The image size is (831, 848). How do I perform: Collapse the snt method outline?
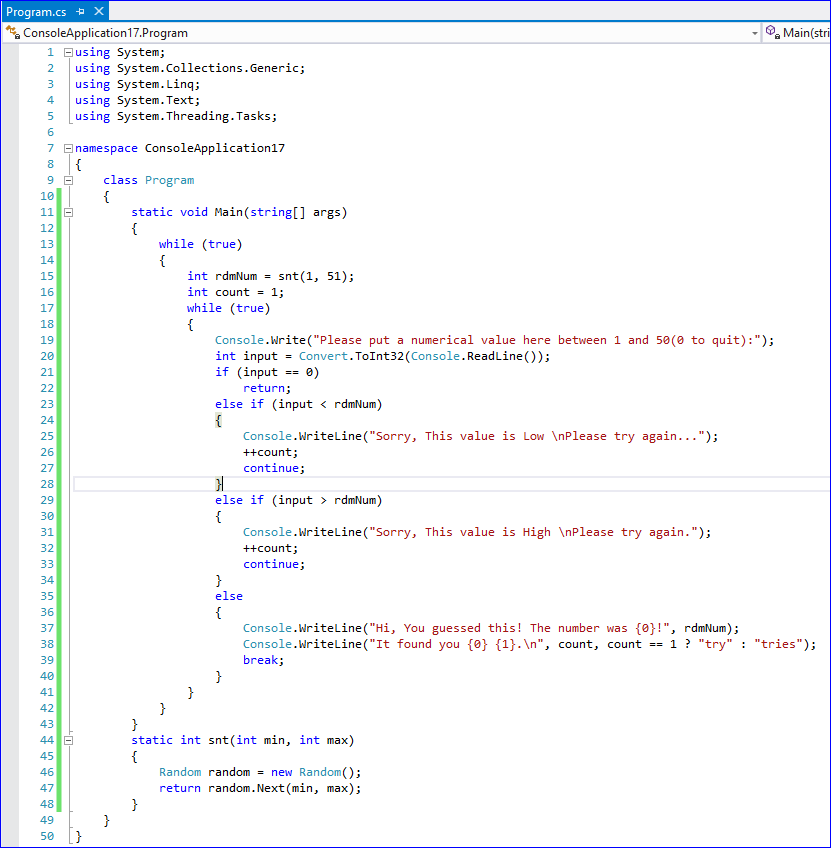[67, 740]
